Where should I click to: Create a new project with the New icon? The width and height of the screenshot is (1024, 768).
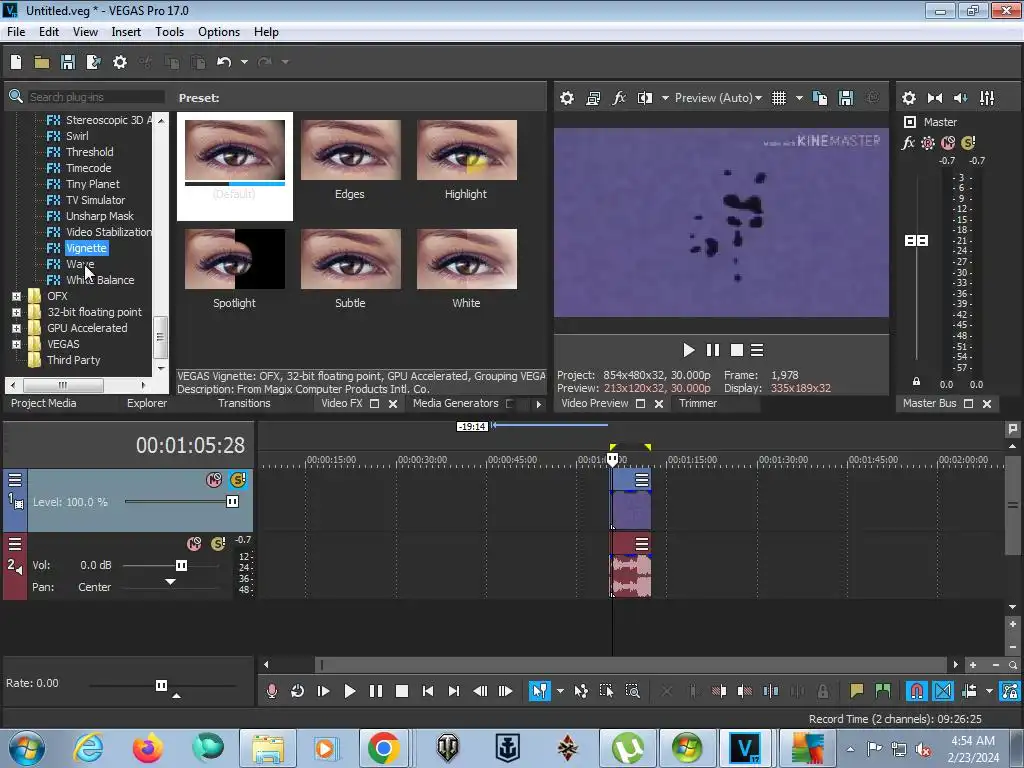click(16, 62)
